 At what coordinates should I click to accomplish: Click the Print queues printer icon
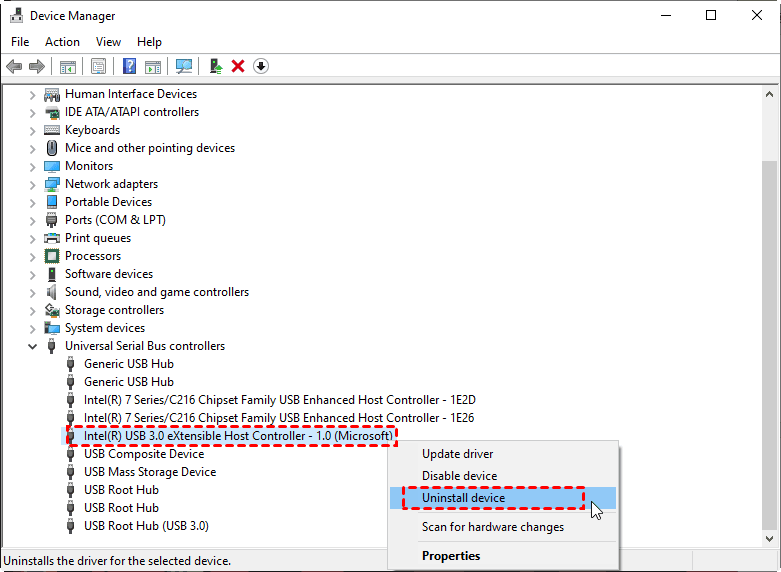click(52, 238)
